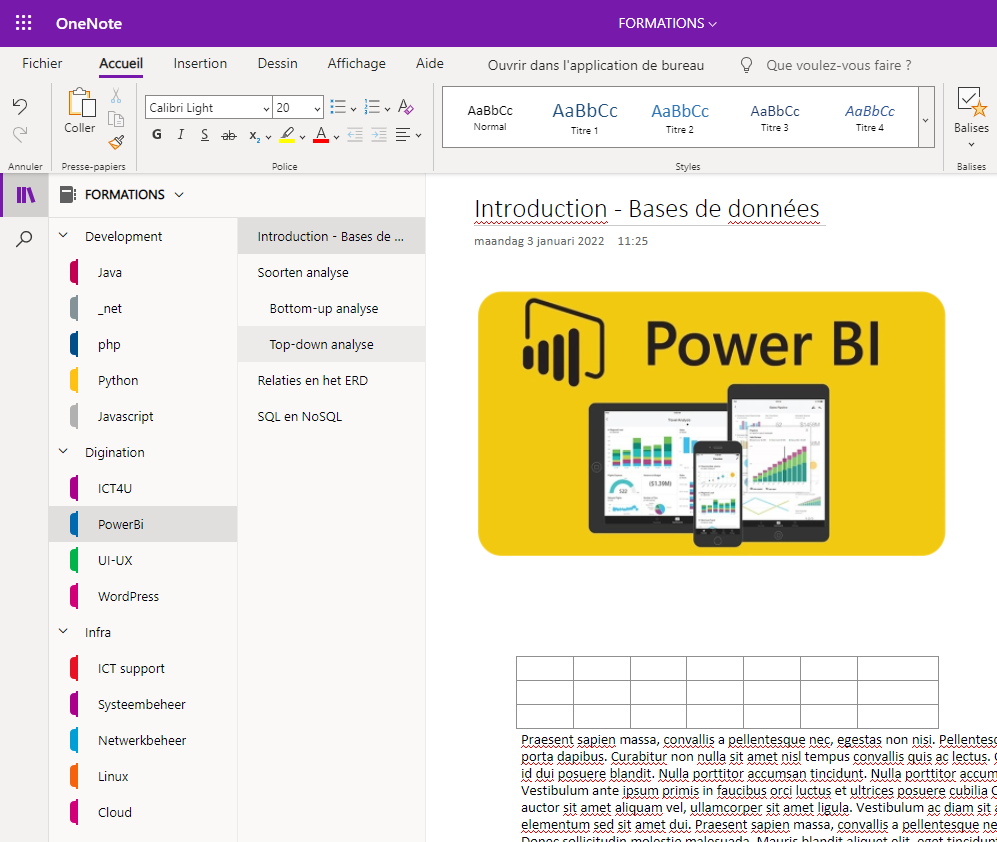The image size is (997, 842).
Task: Increase paragraph indent
Action: coord(379,135)
